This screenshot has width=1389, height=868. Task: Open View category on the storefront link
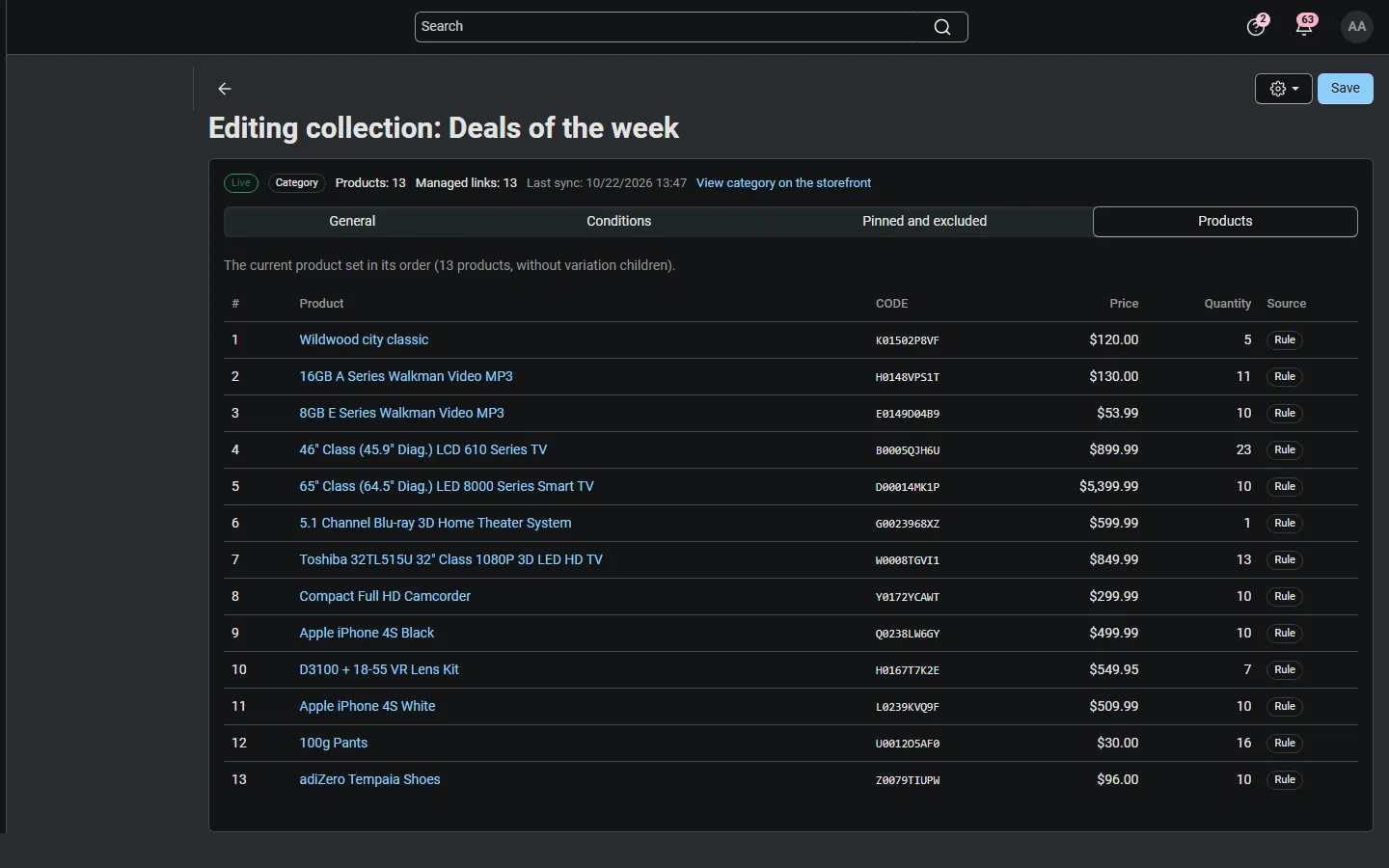[x=783, y=183]
